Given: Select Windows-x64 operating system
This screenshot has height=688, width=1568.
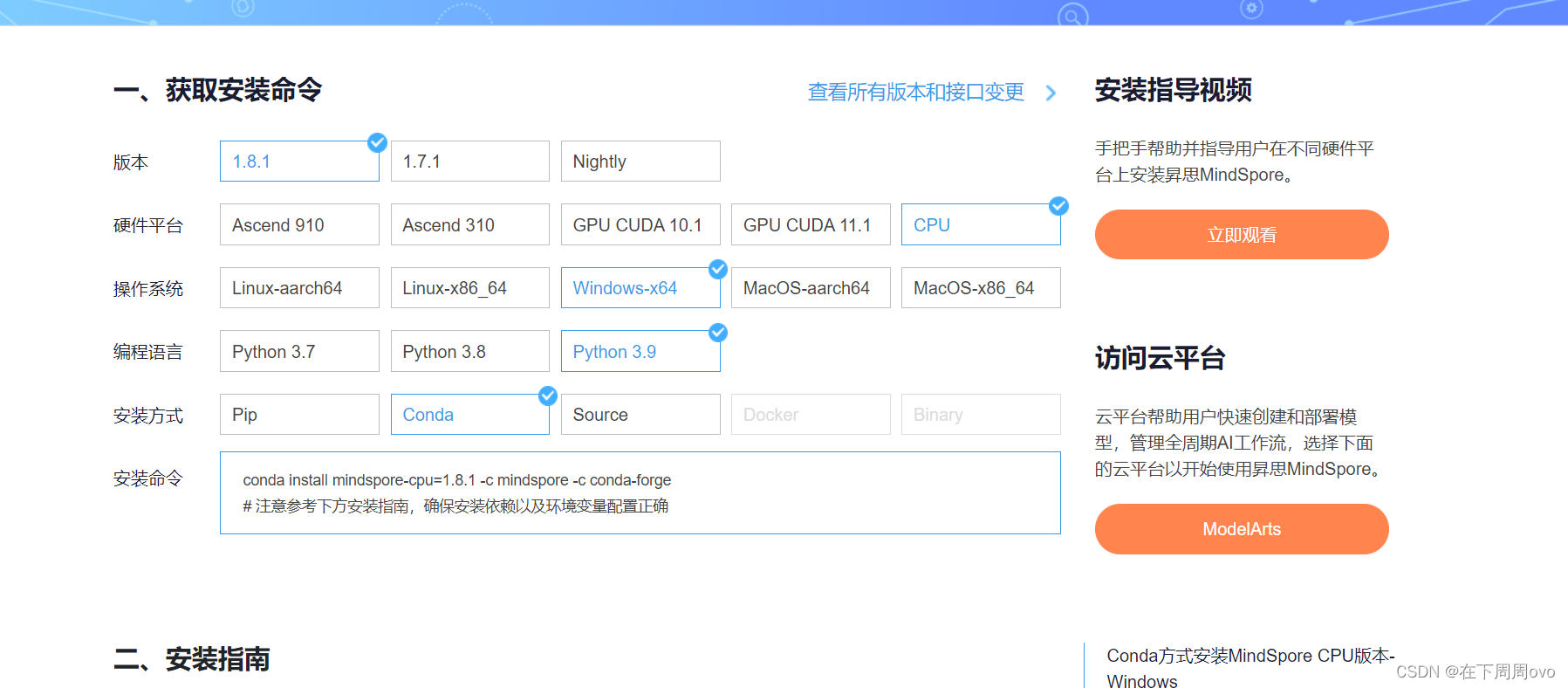Looking at the screenshot, I should click(640, 288).
